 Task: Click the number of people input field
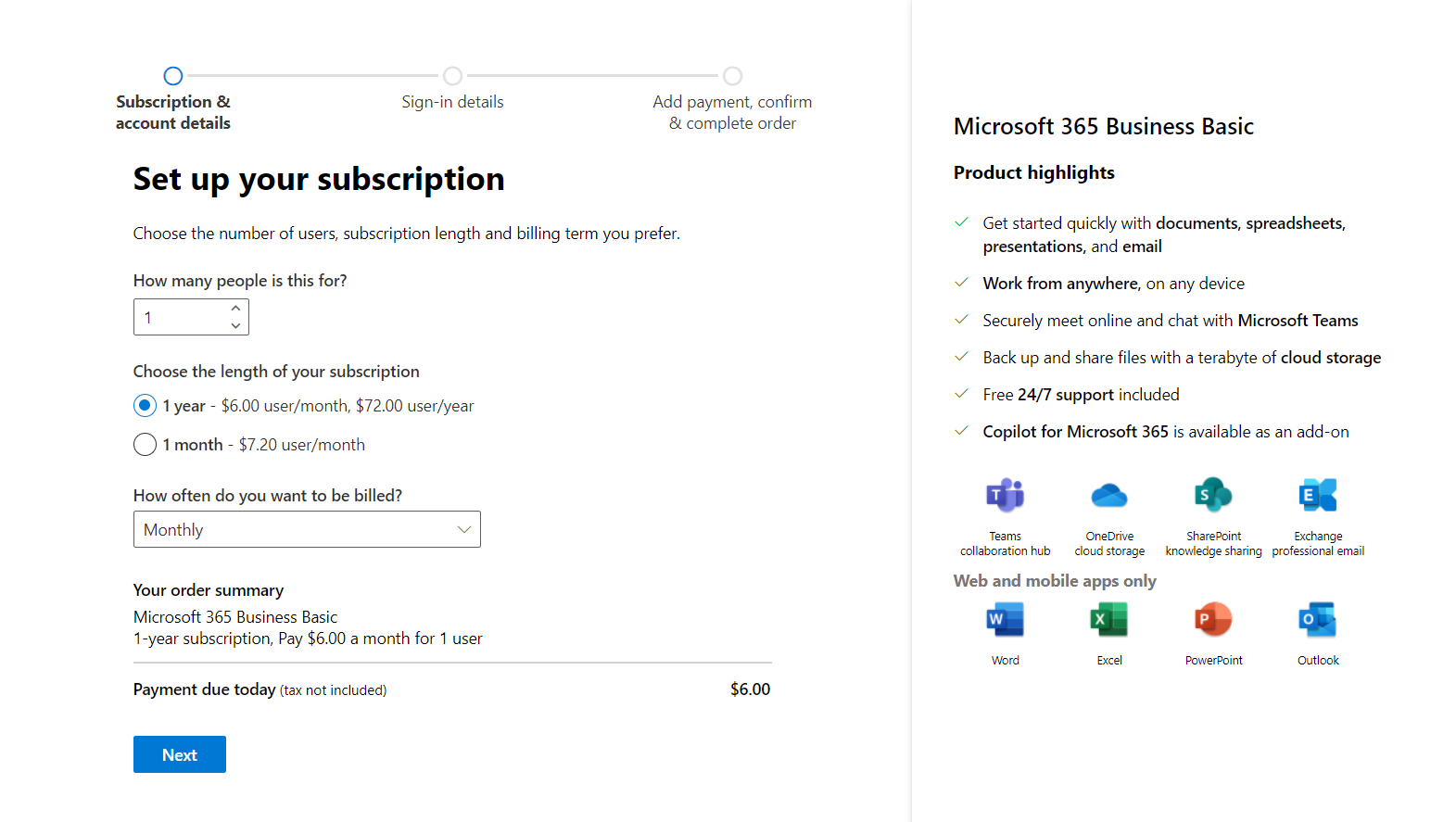coord(191,317)
